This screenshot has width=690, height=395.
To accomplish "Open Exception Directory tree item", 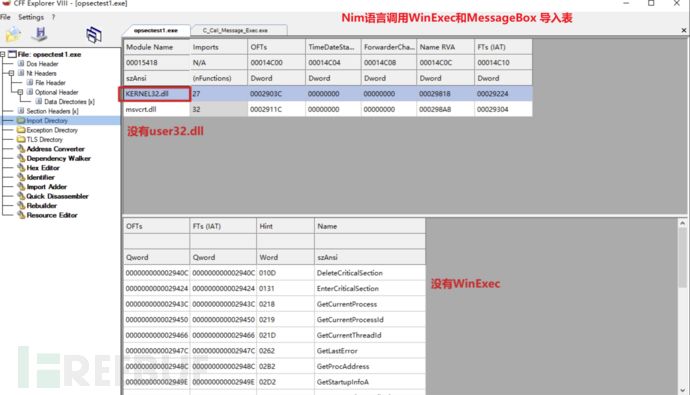I will tap(52, 130).
